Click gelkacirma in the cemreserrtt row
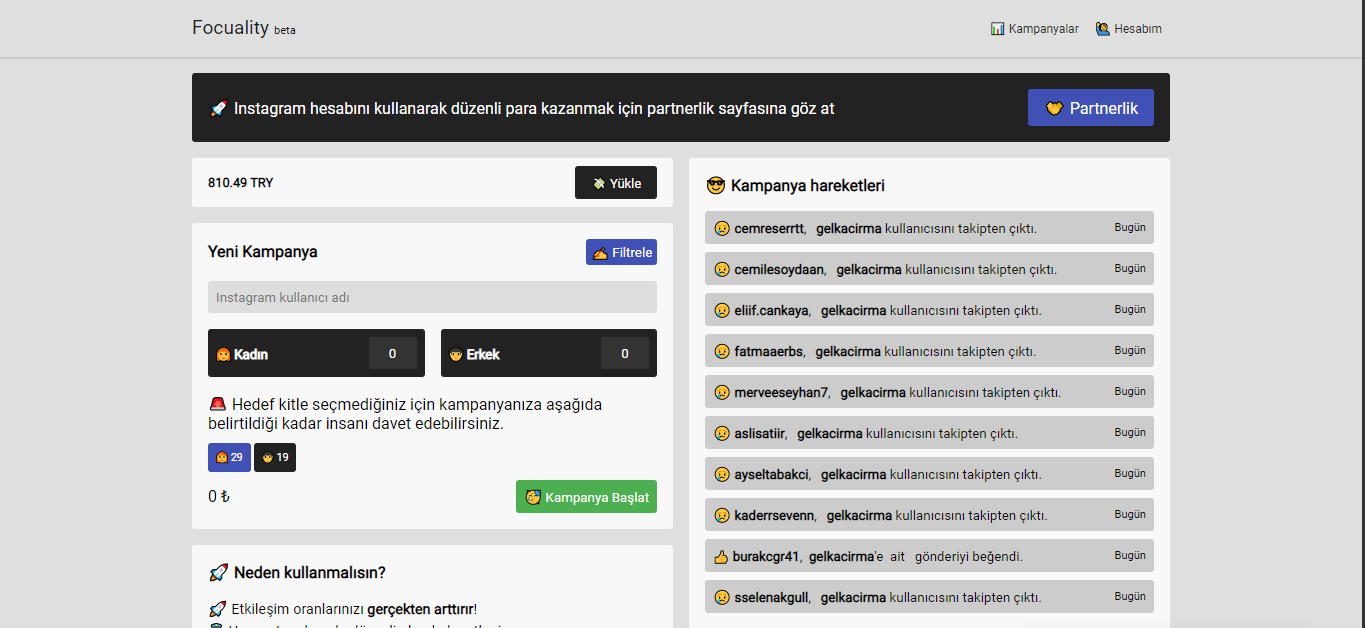This screenshot has height=628, width=1365. tap(849, 228)
